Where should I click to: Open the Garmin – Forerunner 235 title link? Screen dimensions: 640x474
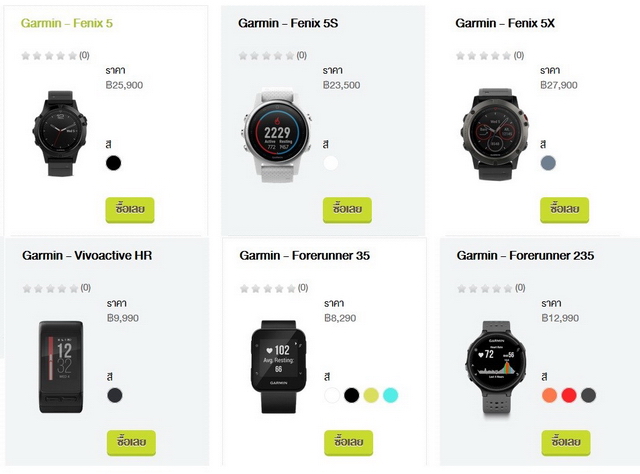[x=525, y=256]
